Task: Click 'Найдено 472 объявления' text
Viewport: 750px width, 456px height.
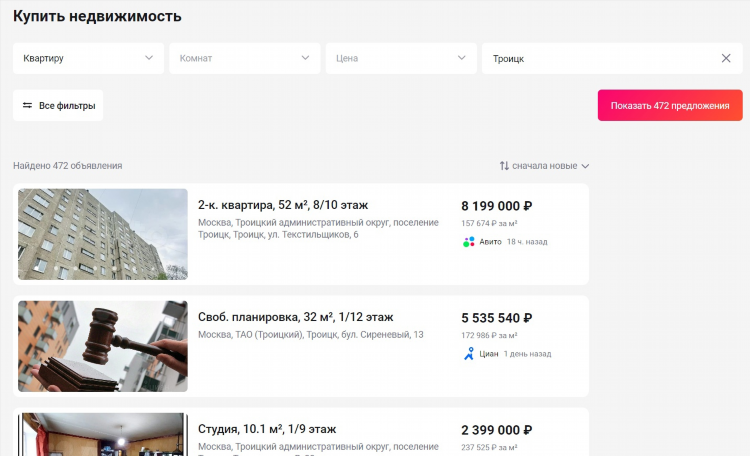Action: pos(67,166)
